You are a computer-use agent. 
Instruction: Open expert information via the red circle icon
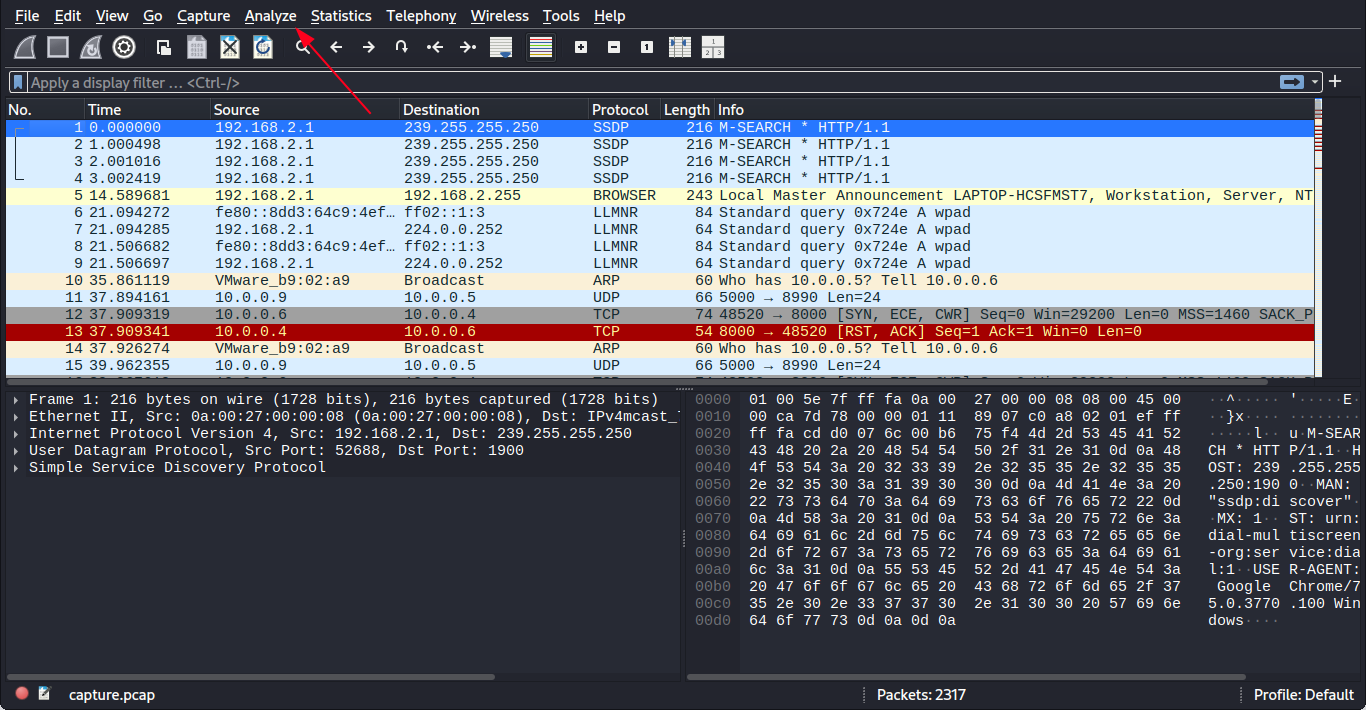tap(22, 694)
